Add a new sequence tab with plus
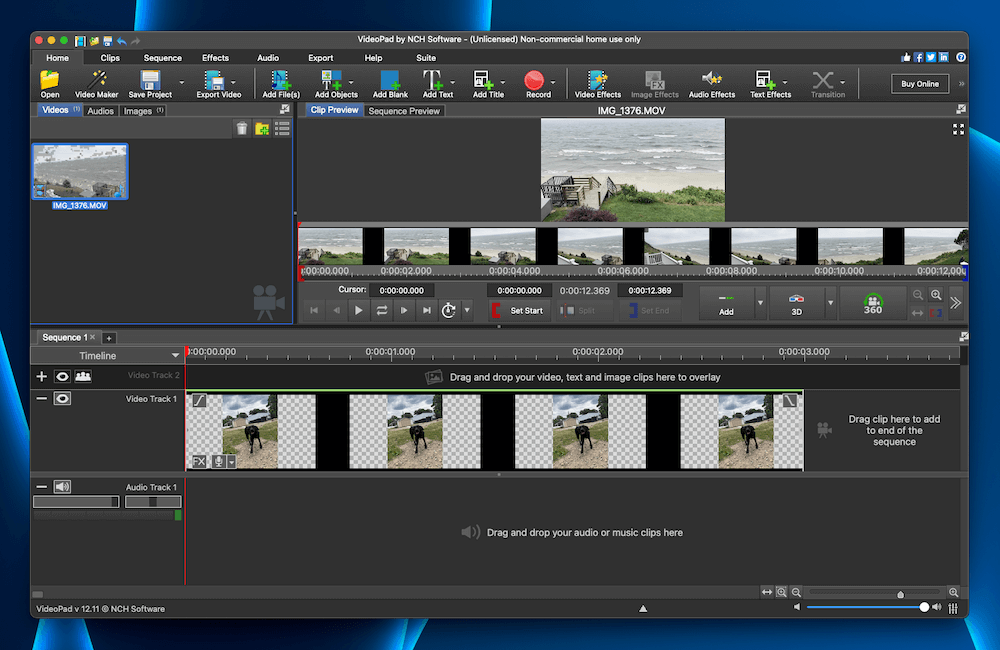Screen dimensions: 1000x650 click(x=108, y=338)
